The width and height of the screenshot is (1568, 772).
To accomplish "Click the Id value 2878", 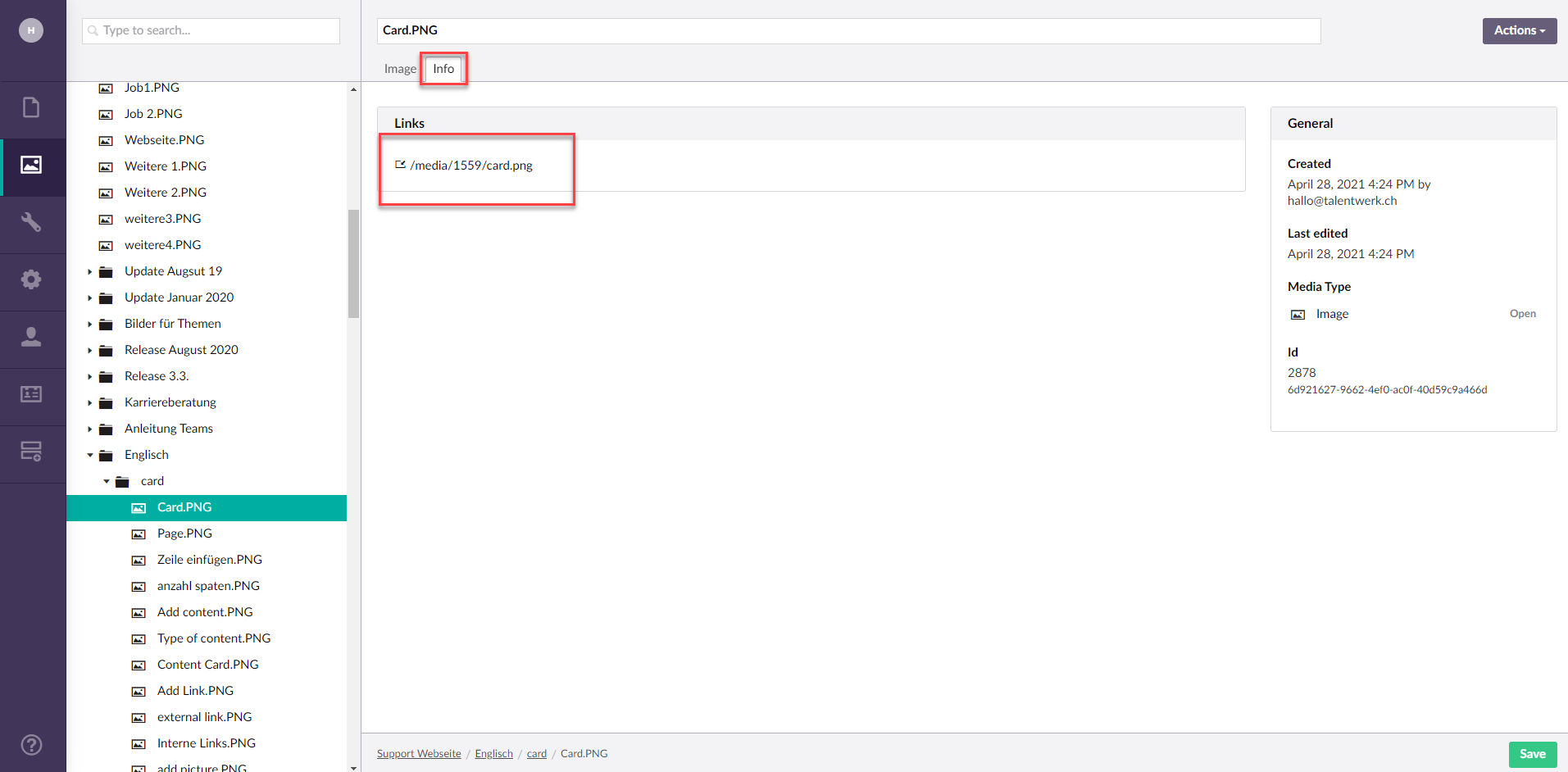I will pyautogui.click(x=1302, y=373).
